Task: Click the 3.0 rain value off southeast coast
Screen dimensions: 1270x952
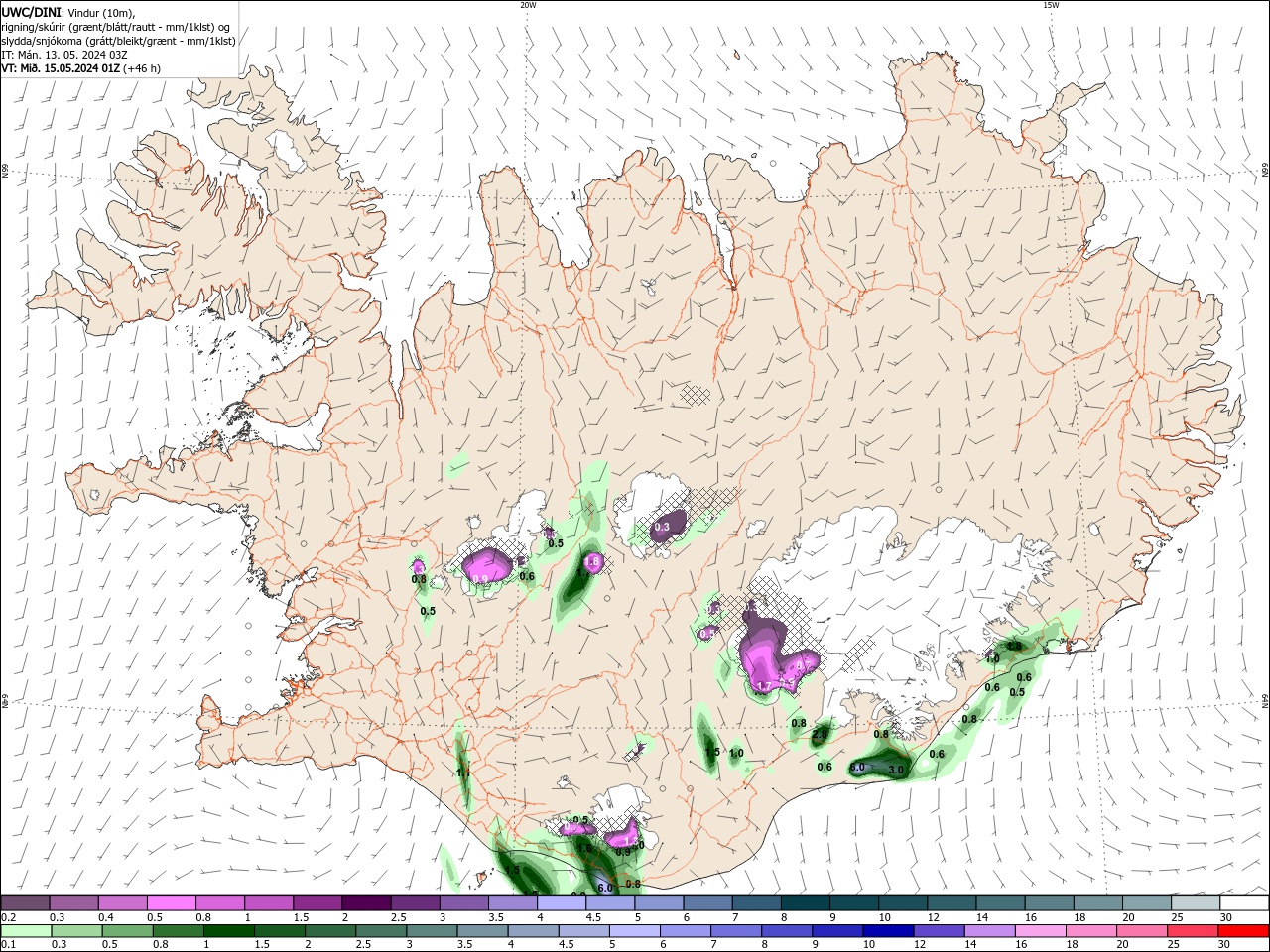Action: [896, 770]
